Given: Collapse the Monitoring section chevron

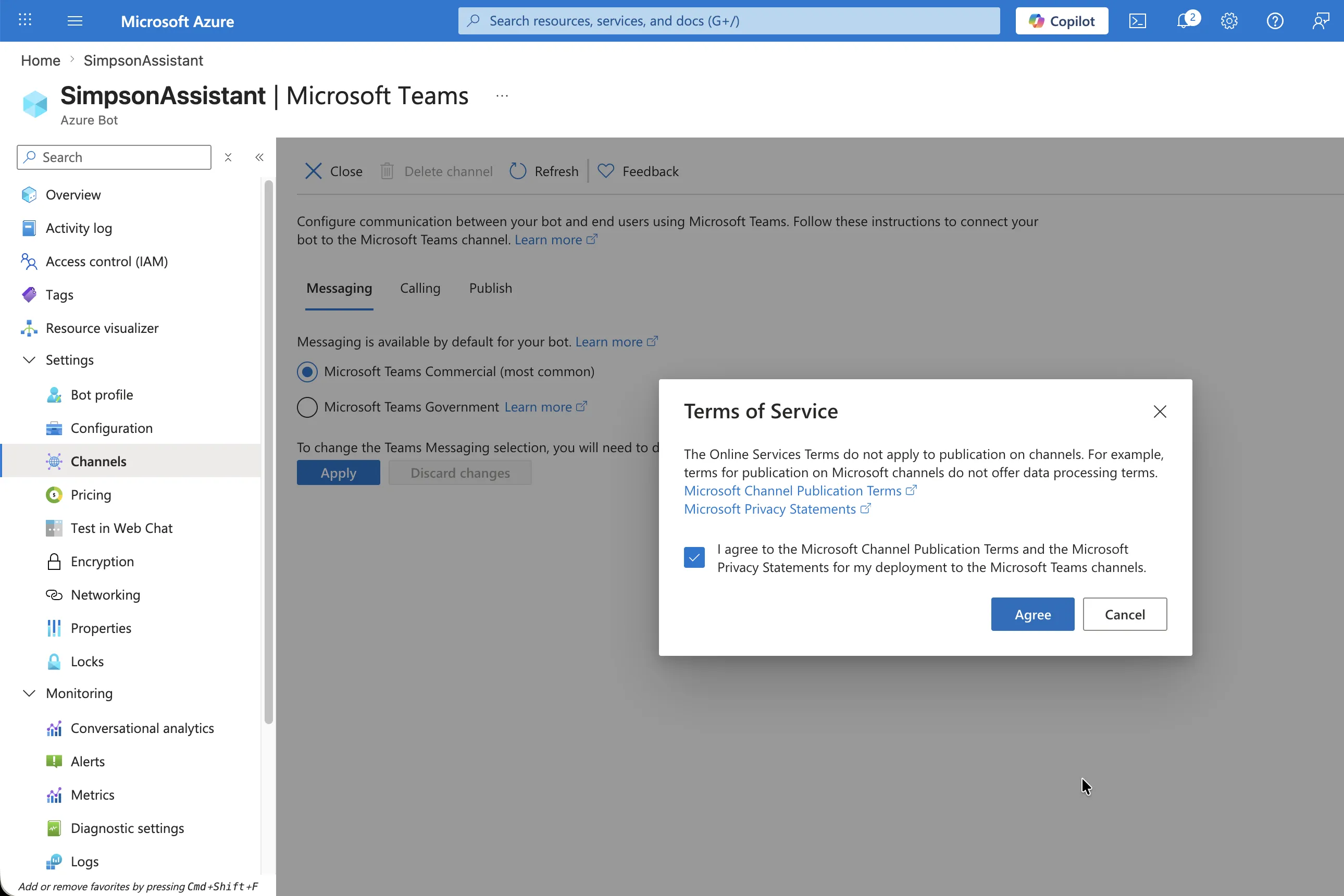Looking at the screenshot, I should pos(29,693).
